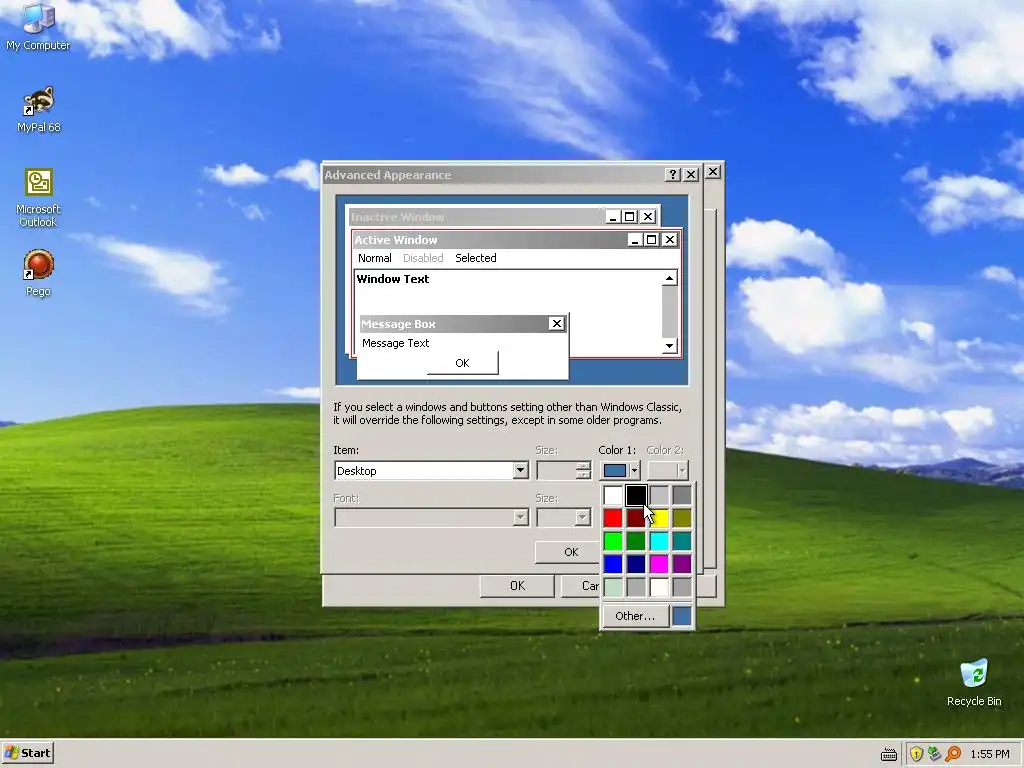1024x768 pixels.
Task: Click Disabled menu item in preview
Action: point(423,258)
